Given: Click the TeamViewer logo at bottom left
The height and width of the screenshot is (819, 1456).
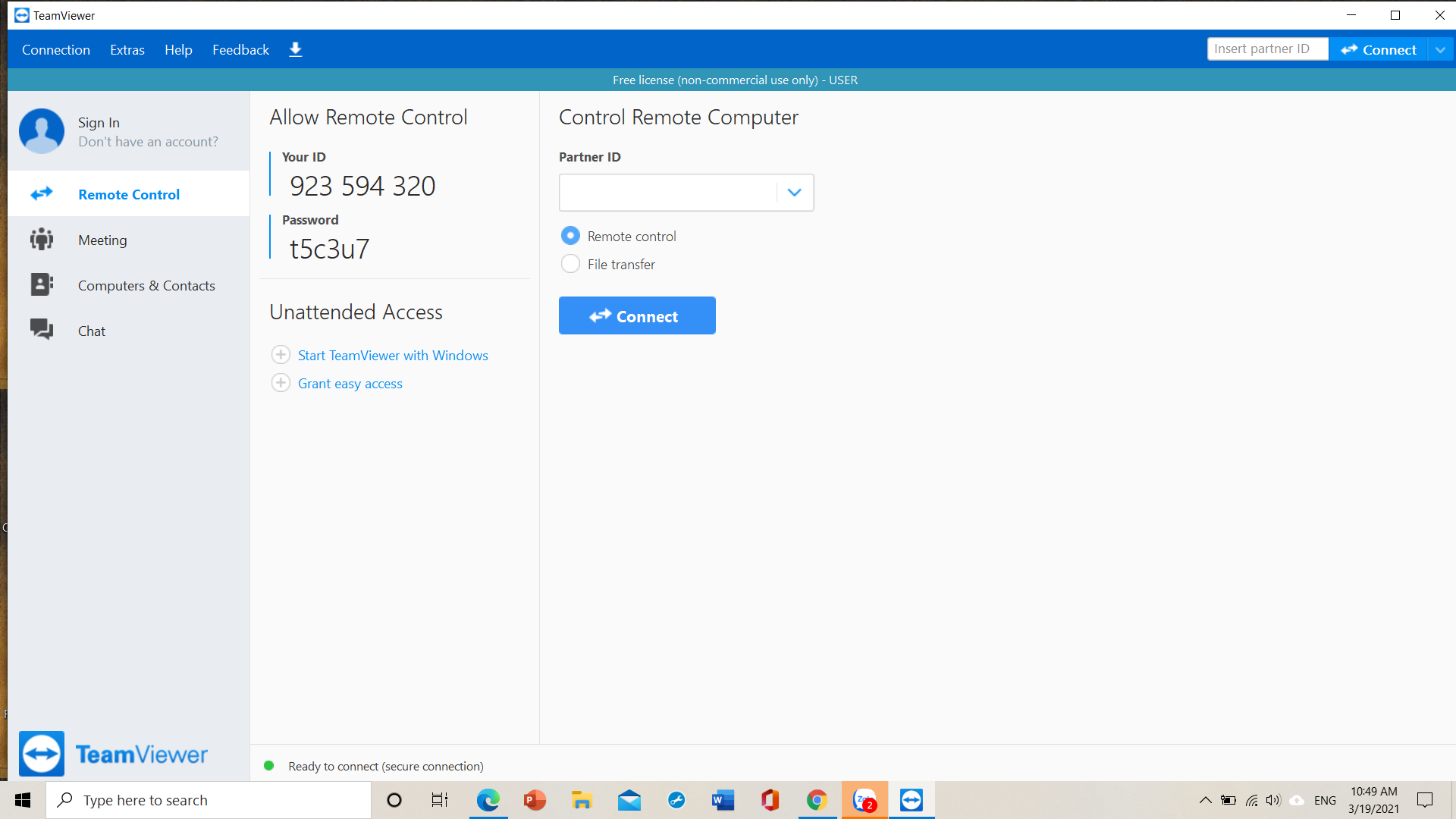Looking at the screenshot, I should 113,754.
